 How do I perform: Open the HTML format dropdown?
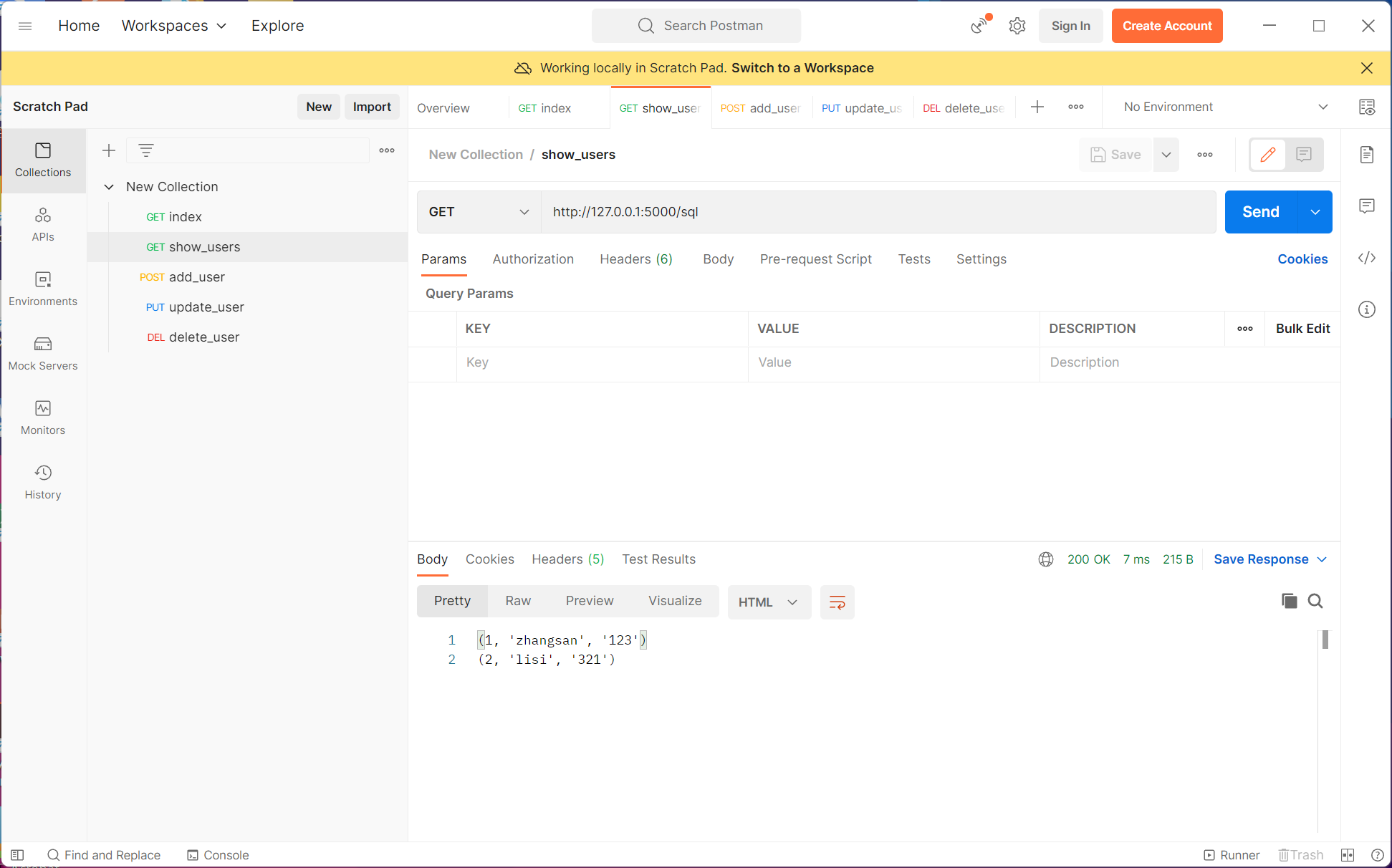point(769,602)
